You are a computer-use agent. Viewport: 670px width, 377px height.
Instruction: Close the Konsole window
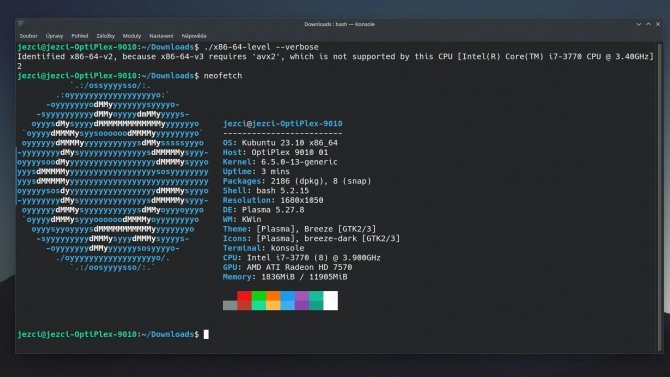(658, 24)
